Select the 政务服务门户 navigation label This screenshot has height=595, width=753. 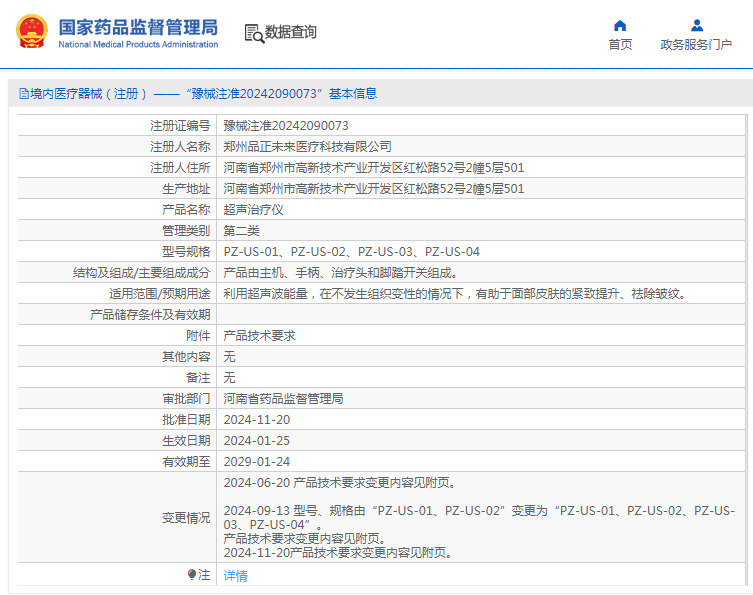pyautogui.click(x=696, y=45)
